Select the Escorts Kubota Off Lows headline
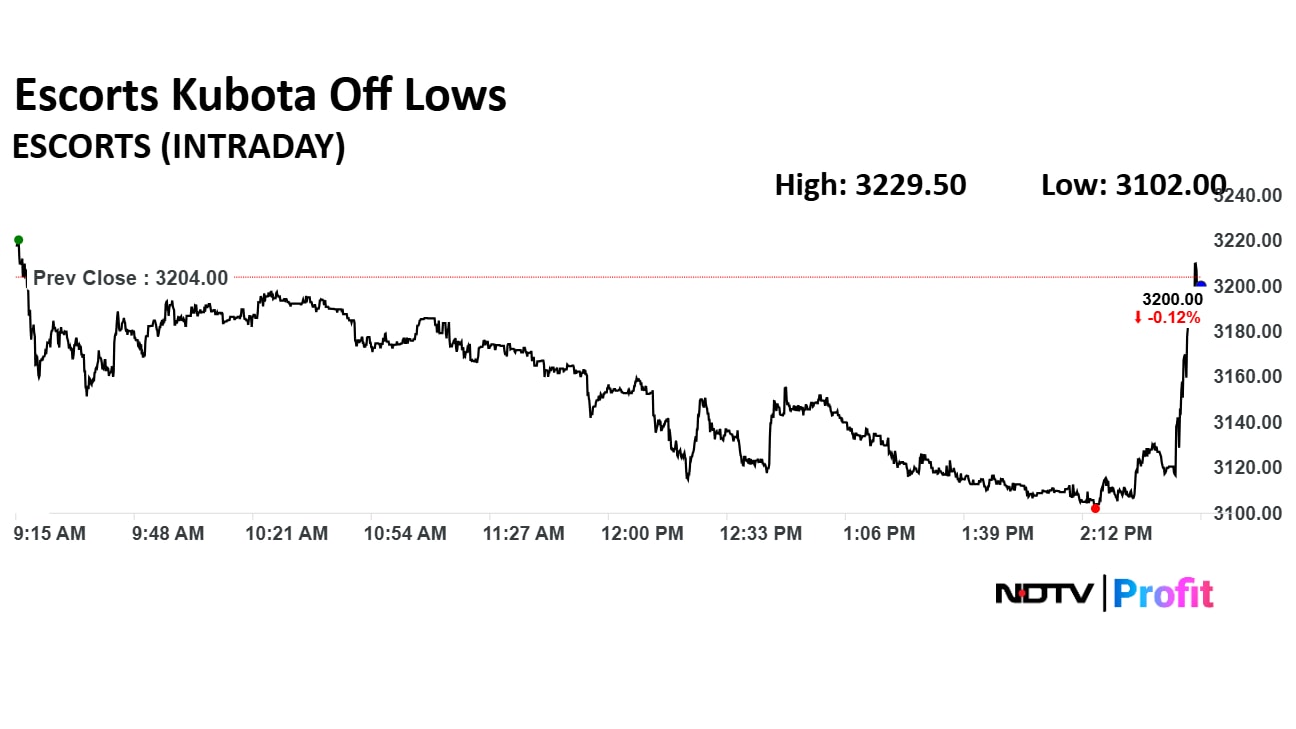The height and width of the screenshot is (729, 1296). tap(260, 96)
